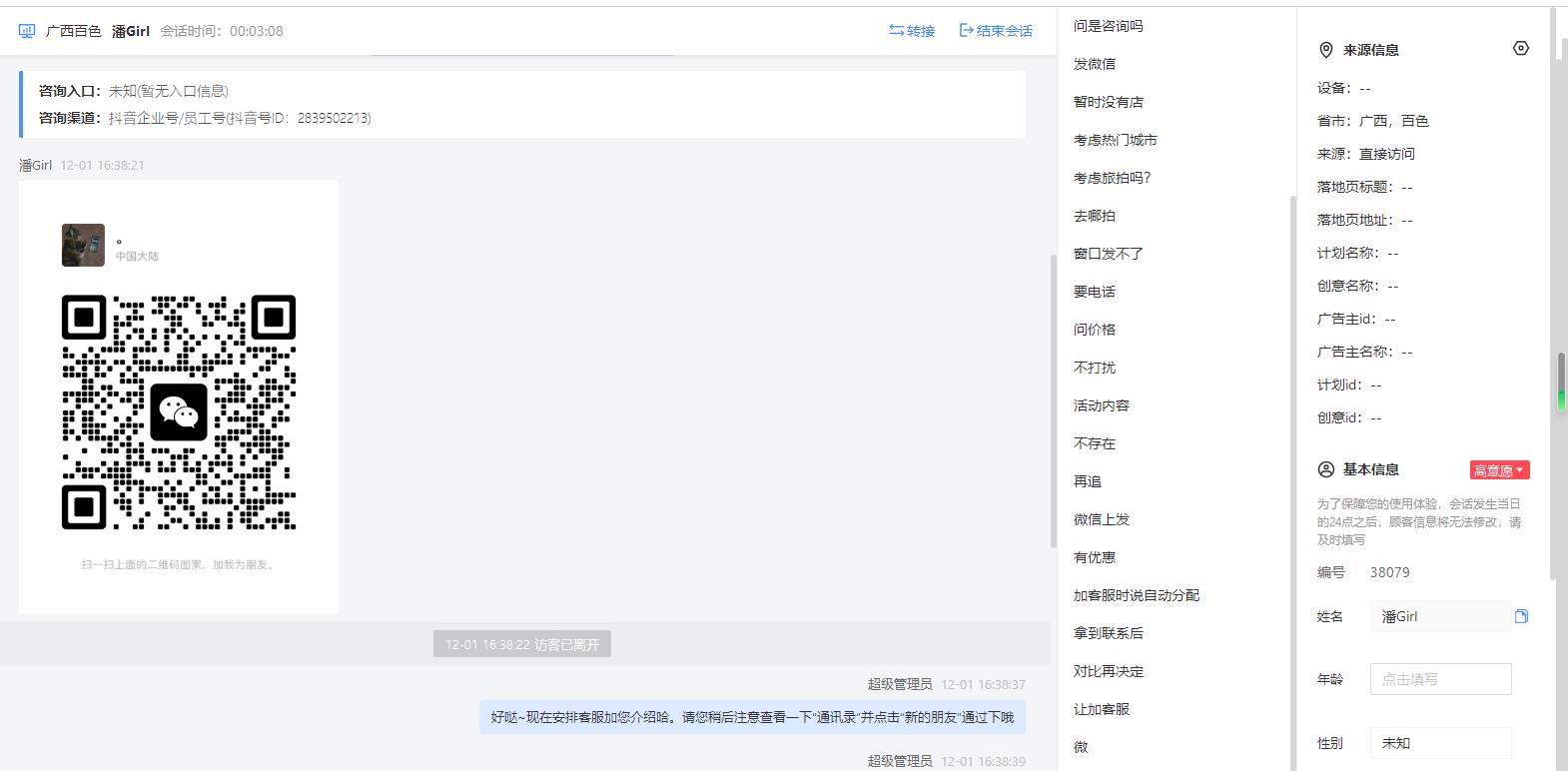The image size is (1568, 771).
Task: Click the sender label 潘Girl 12-01 16:38:21
Action: [x=82, y=165]
